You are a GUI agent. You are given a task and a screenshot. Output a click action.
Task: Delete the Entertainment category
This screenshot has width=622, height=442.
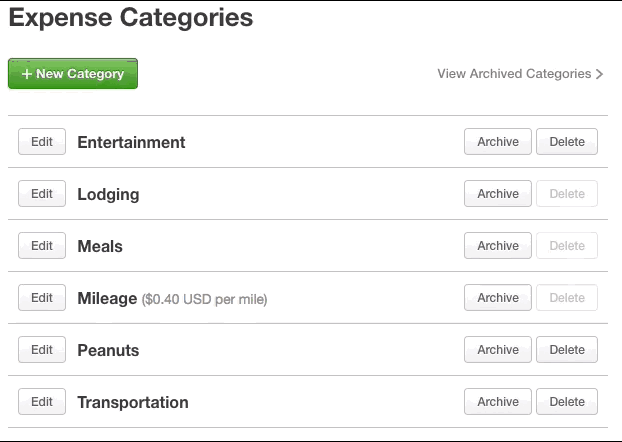(567, 142)
